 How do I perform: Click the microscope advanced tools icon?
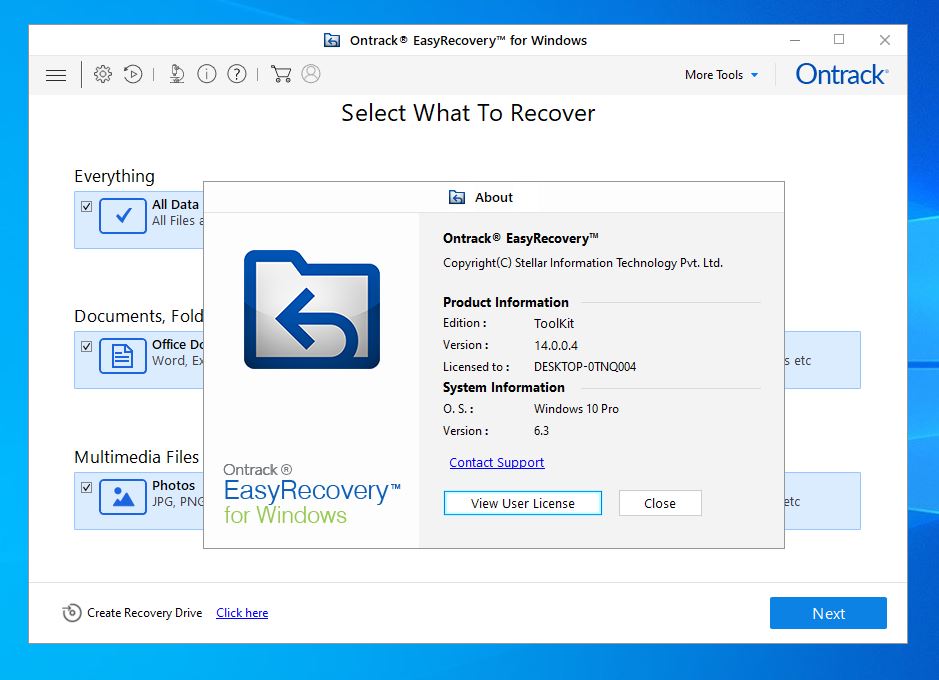pyautogui.click(x=177, y=74)
